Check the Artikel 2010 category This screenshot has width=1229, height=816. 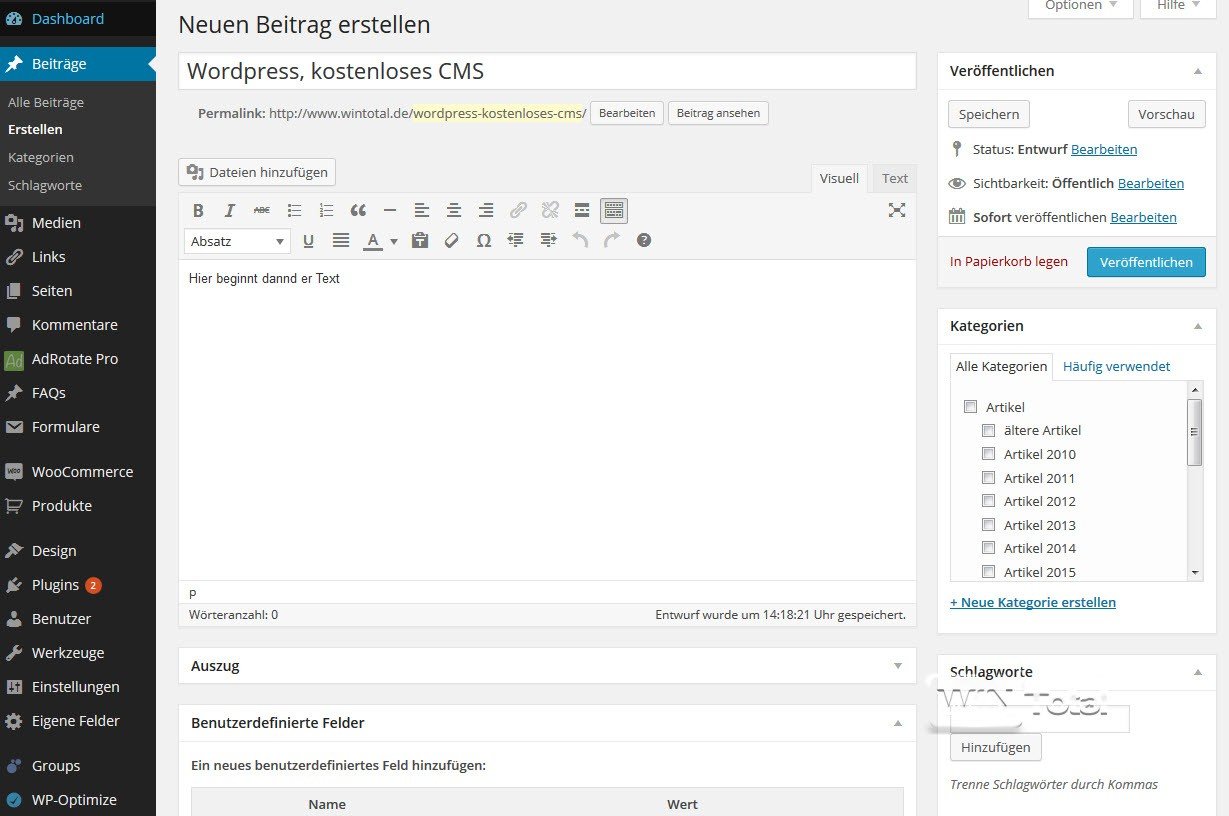pyautogui.click(x=988, y=454)
